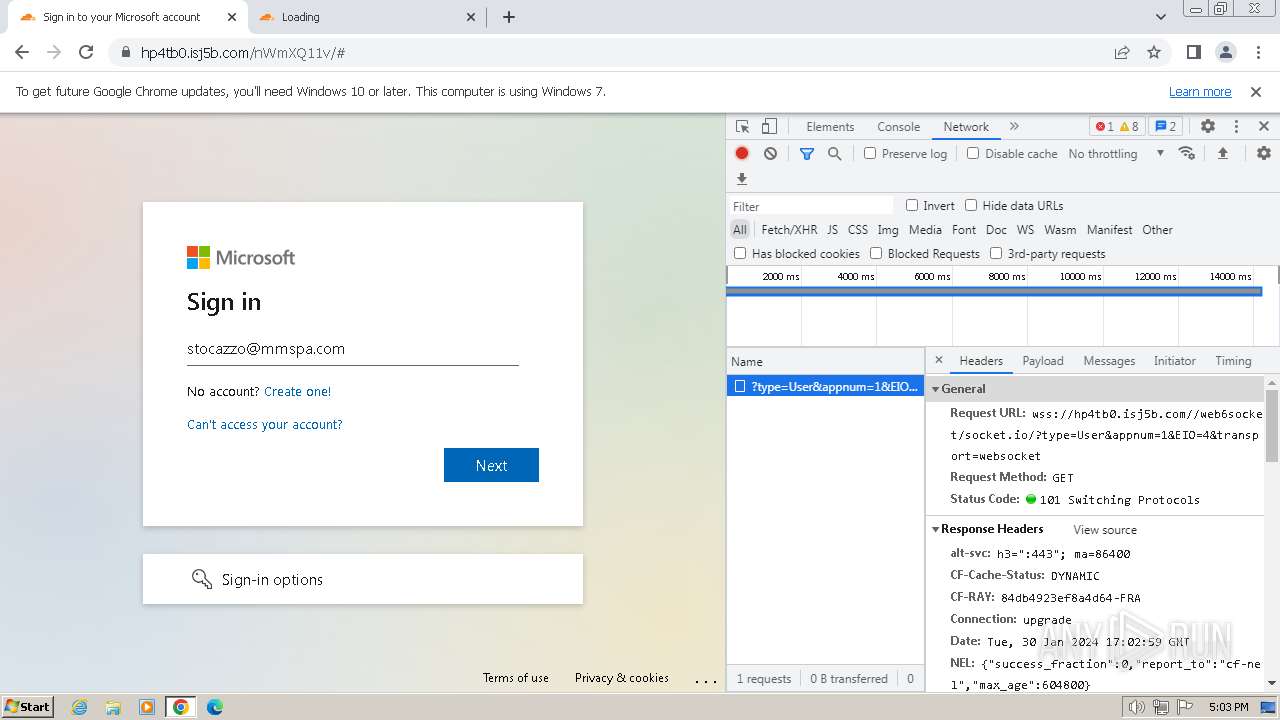1280x720 pixels.
Task: Click the red record network log button
Action: (742, 153)
